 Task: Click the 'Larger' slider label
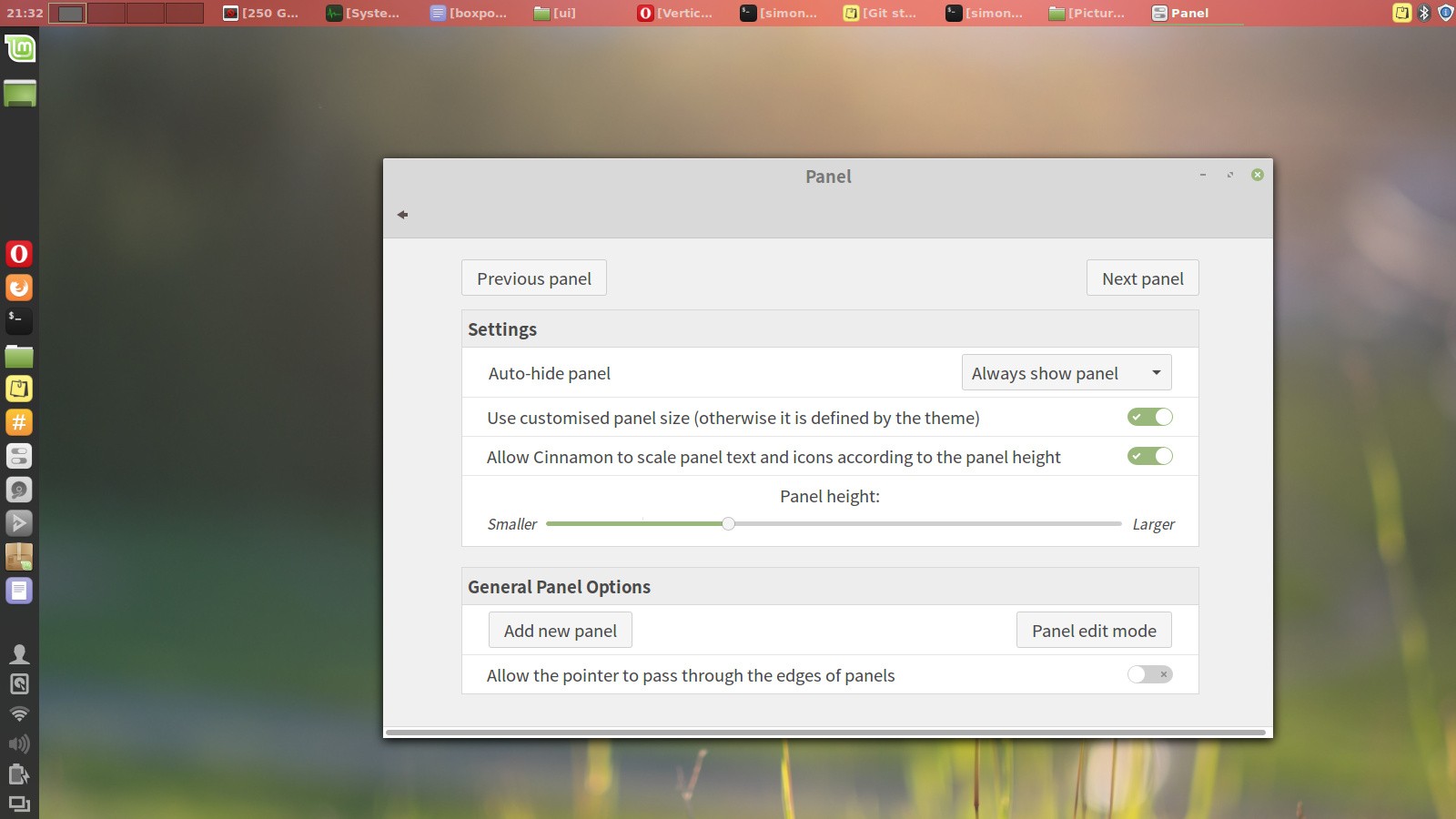point(1153,524)
